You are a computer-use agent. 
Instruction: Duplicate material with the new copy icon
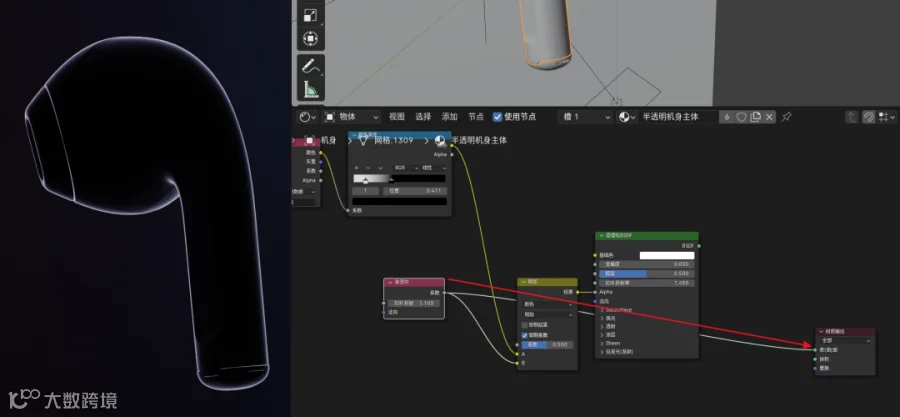pyautogui.click(x=755, y=117)
